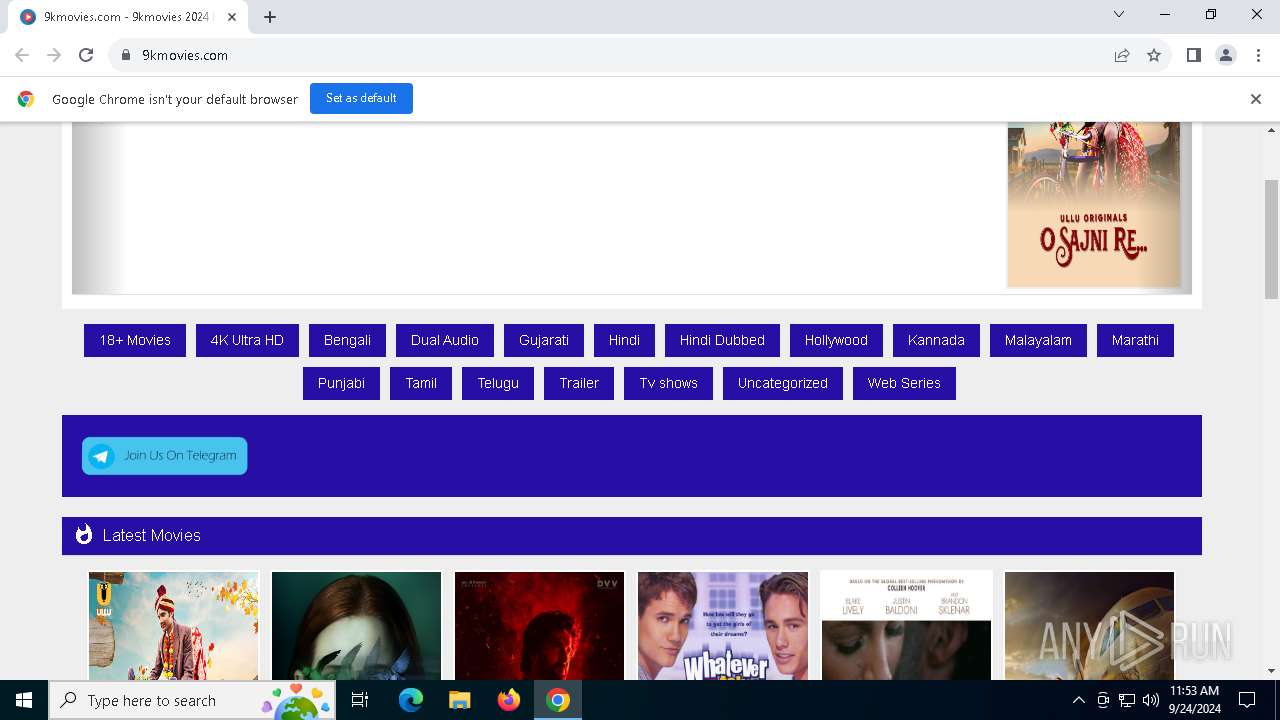Browse Hollywood movies category

(x=836, y=340)
